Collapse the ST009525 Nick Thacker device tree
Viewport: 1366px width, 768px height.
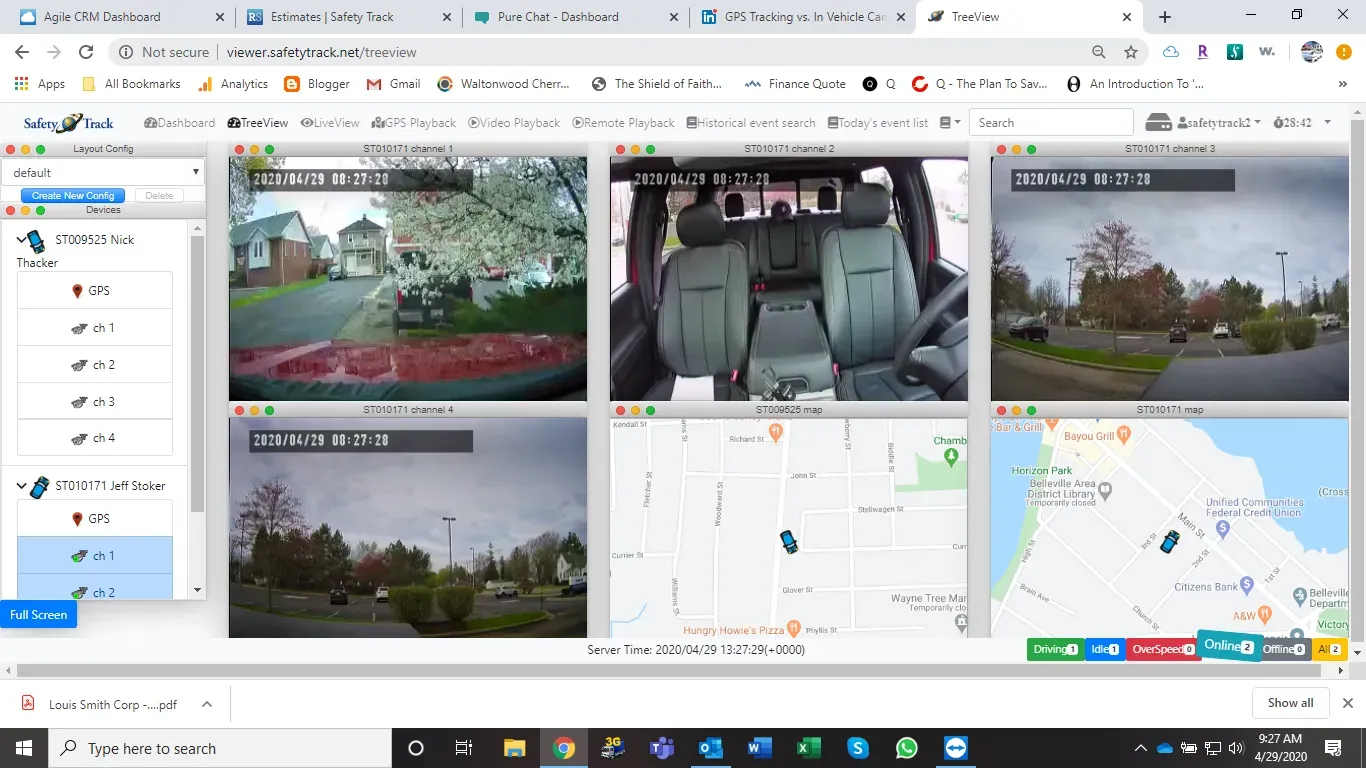point(19,240)
